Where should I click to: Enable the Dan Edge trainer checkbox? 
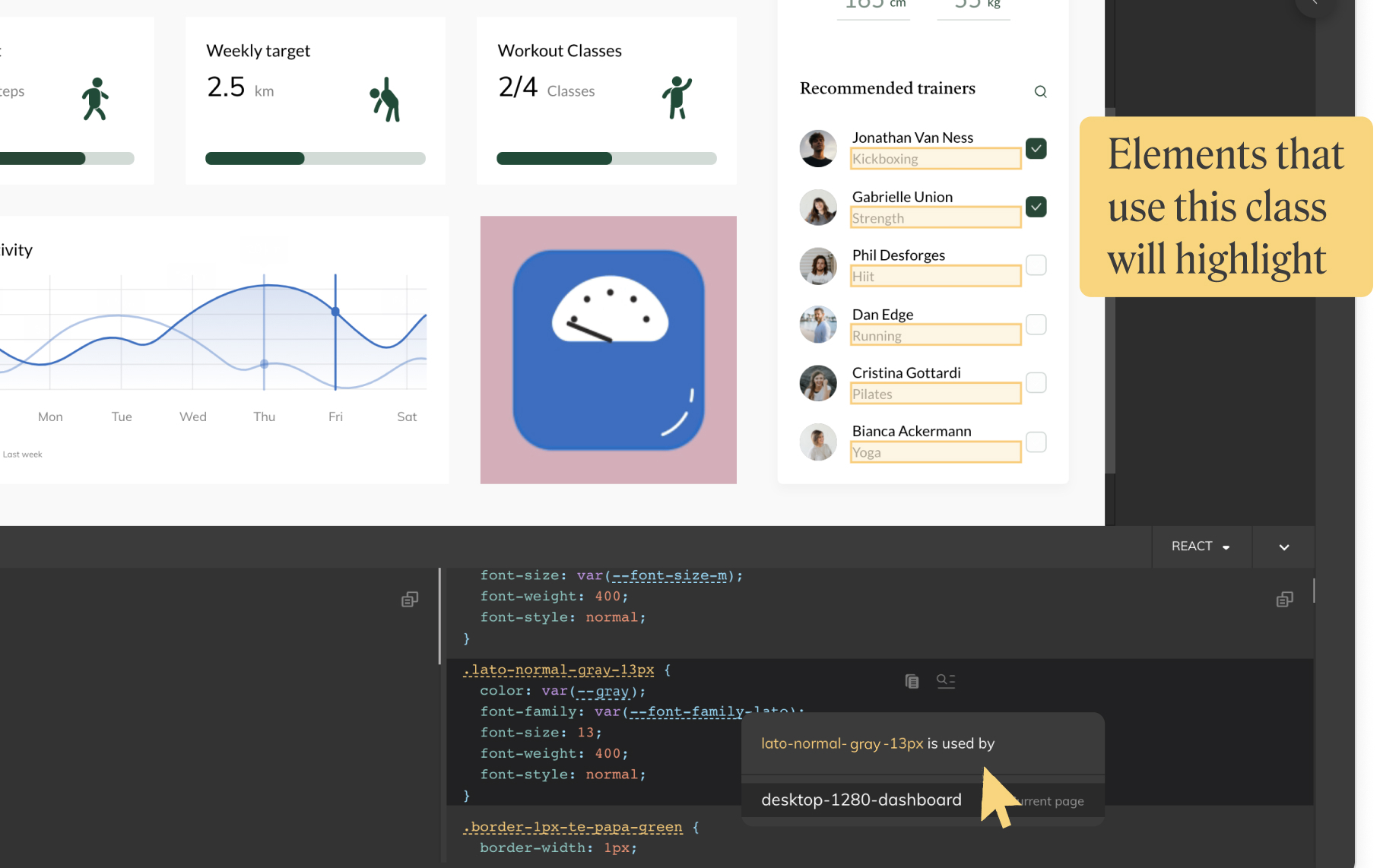(x=1036, y=325)
